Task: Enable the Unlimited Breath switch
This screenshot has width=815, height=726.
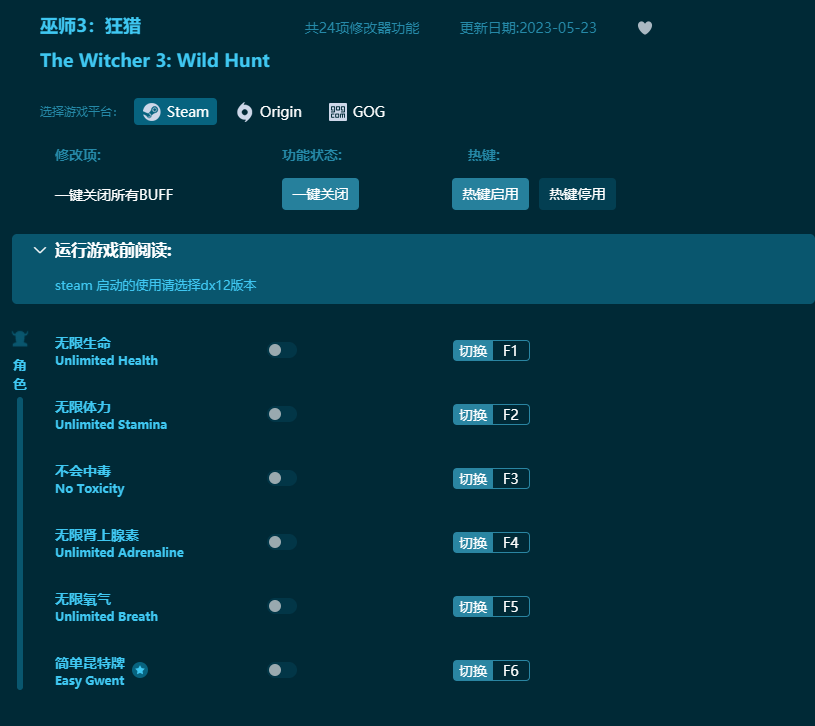Action: (281, 606)
